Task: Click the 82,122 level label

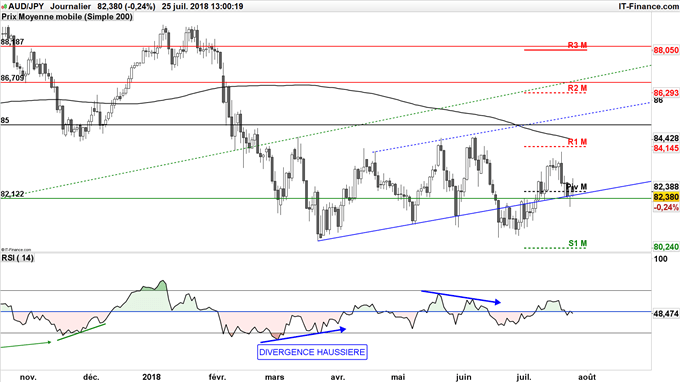Action: [x=12, y=194]
